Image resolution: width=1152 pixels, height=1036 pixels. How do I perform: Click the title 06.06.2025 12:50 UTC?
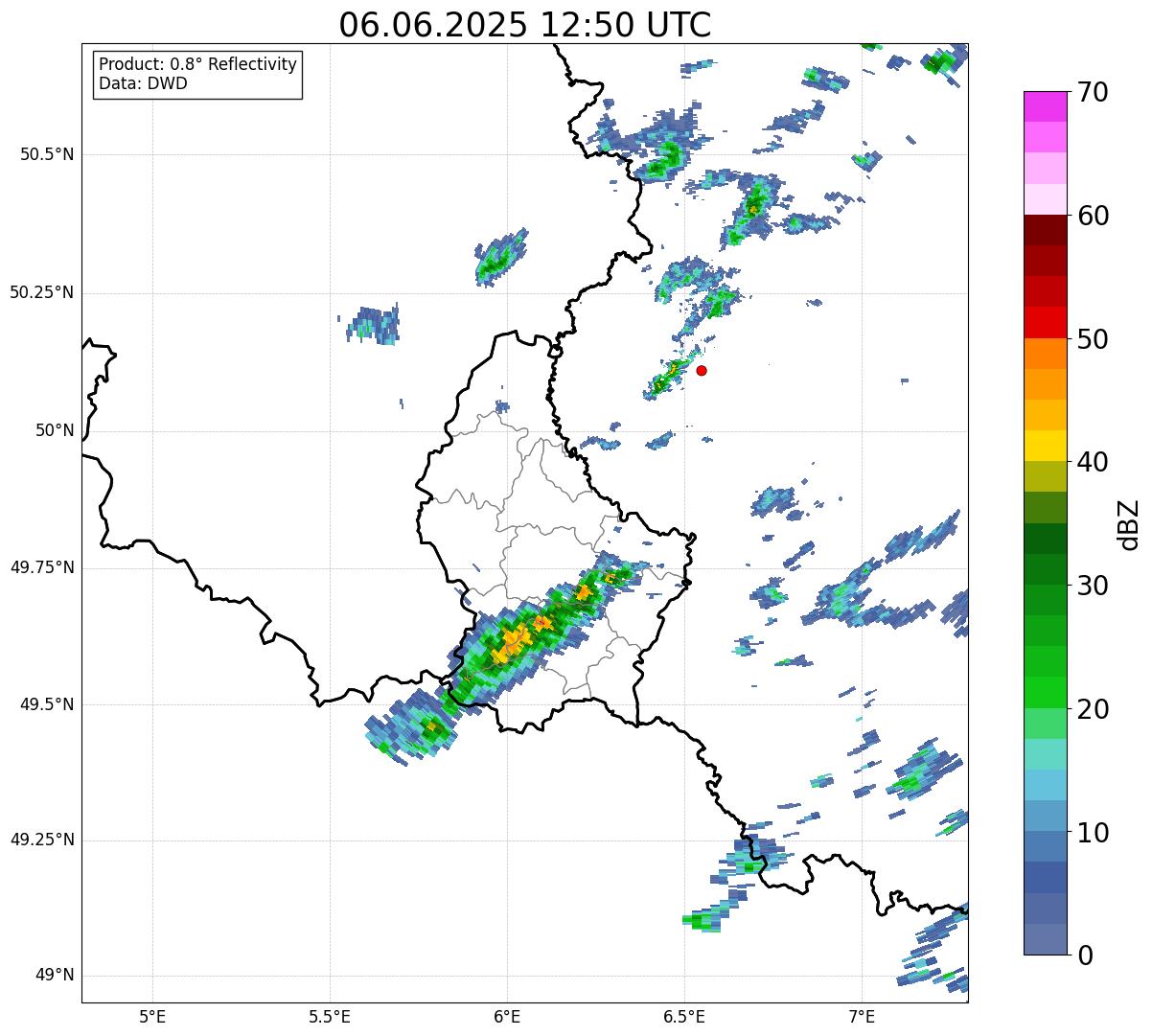525,25
